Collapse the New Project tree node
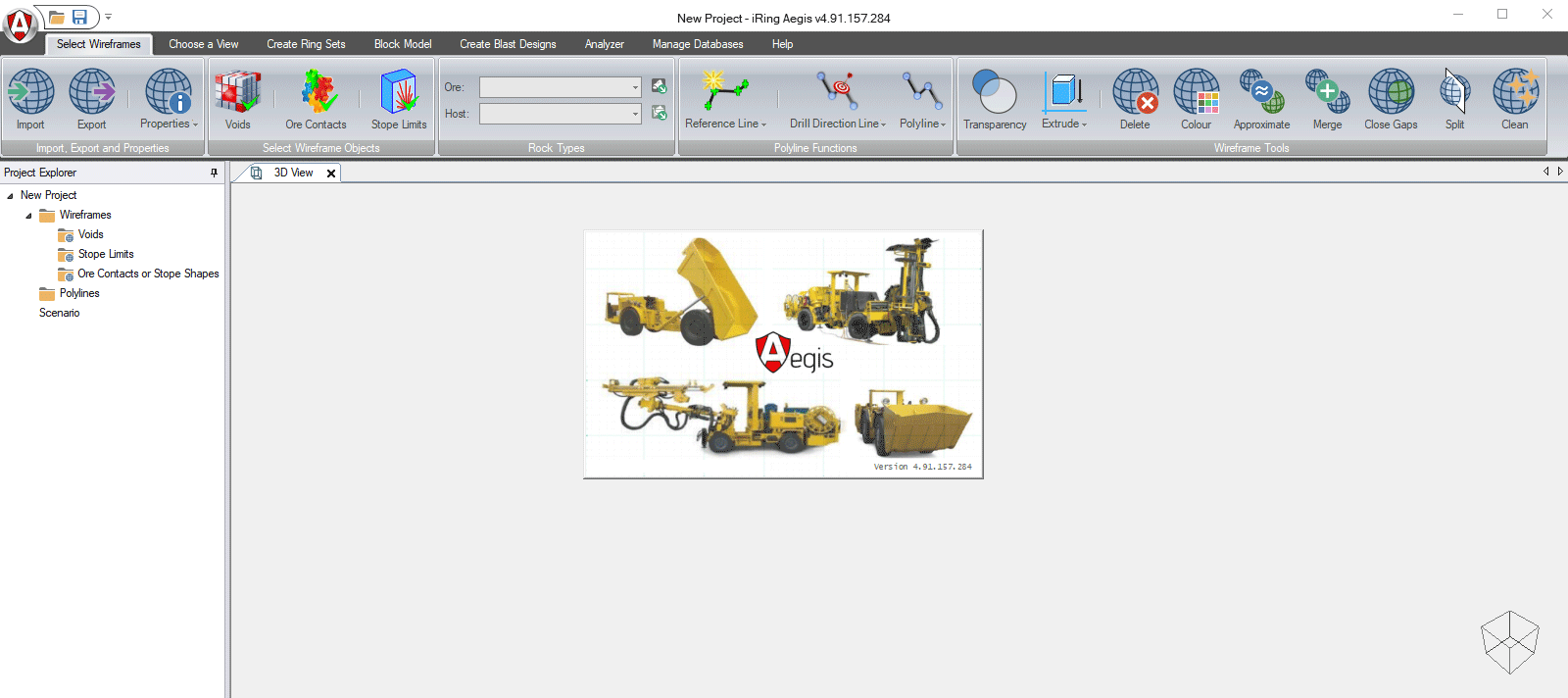 (x=10, y=196)
